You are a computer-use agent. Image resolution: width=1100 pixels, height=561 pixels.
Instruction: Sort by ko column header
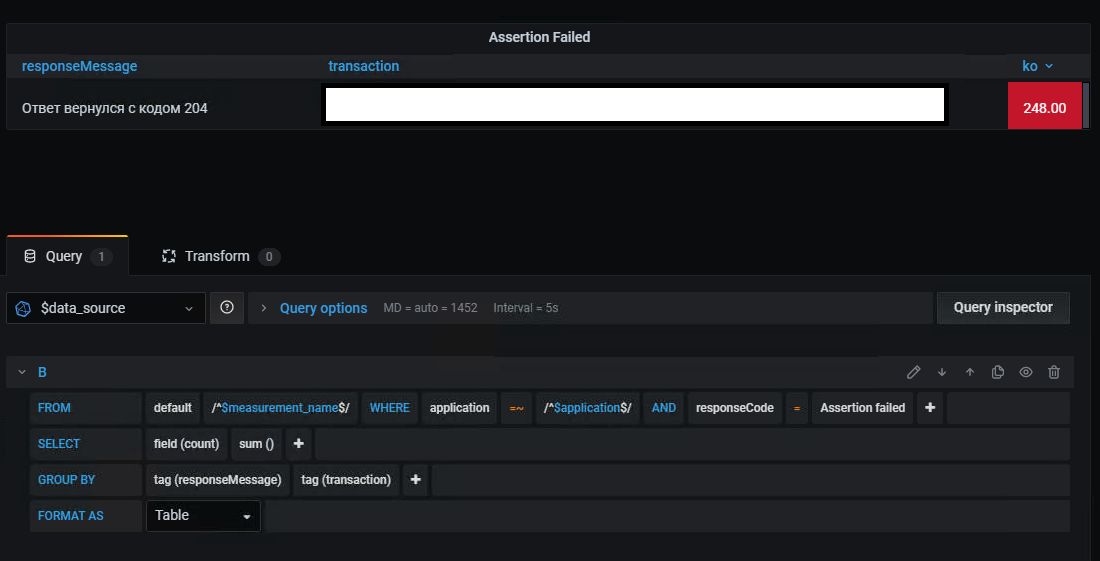(1038, 66)
